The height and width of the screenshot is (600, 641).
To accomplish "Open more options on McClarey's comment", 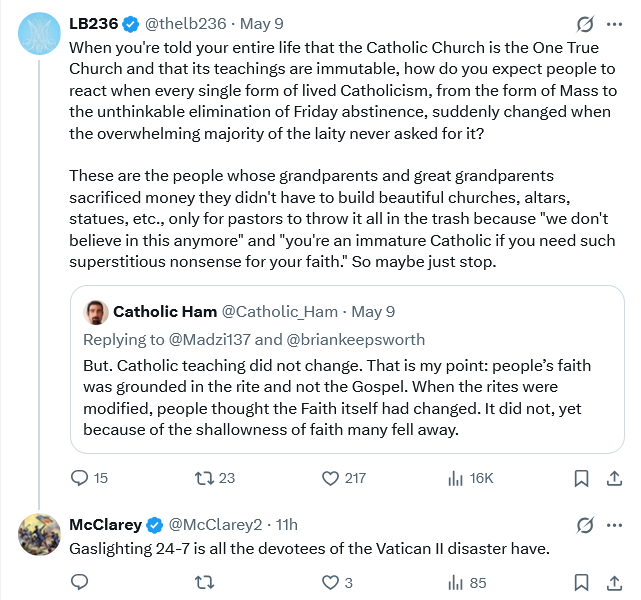I will tap(614, 525).
